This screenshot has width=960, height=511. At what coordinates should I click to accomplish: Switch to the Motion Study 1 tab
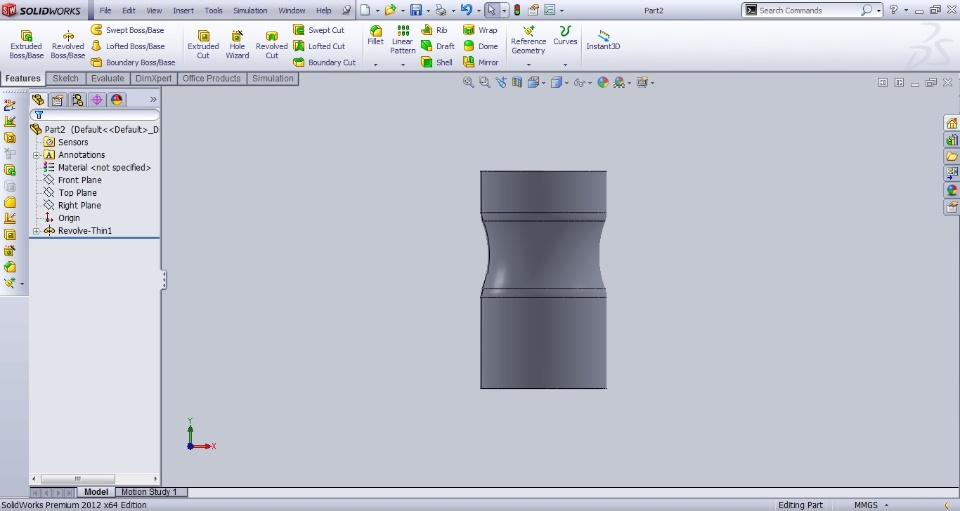click(x=150, y=492)
